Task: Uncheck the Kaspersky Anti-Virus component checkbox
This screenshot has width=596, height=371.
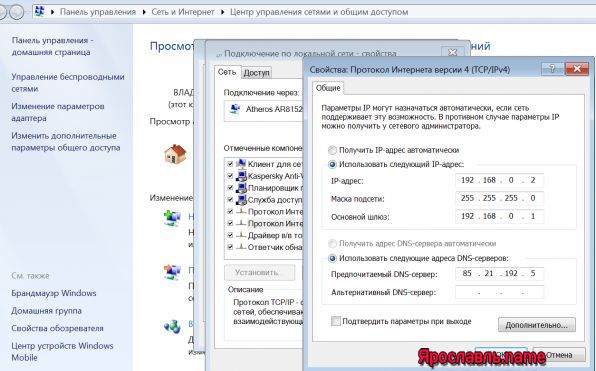Action: (x=230, y=176)
